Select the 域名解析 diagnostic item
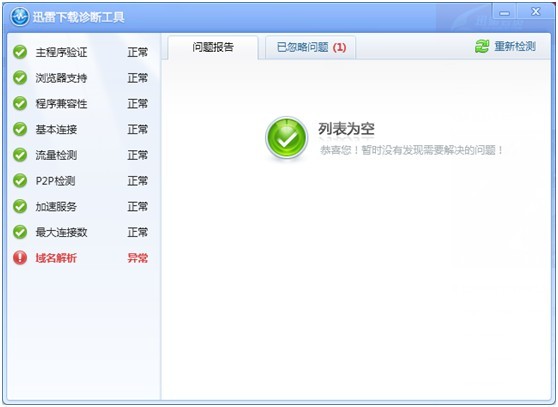This screenshot has height=407, width=558. point(80,258)
